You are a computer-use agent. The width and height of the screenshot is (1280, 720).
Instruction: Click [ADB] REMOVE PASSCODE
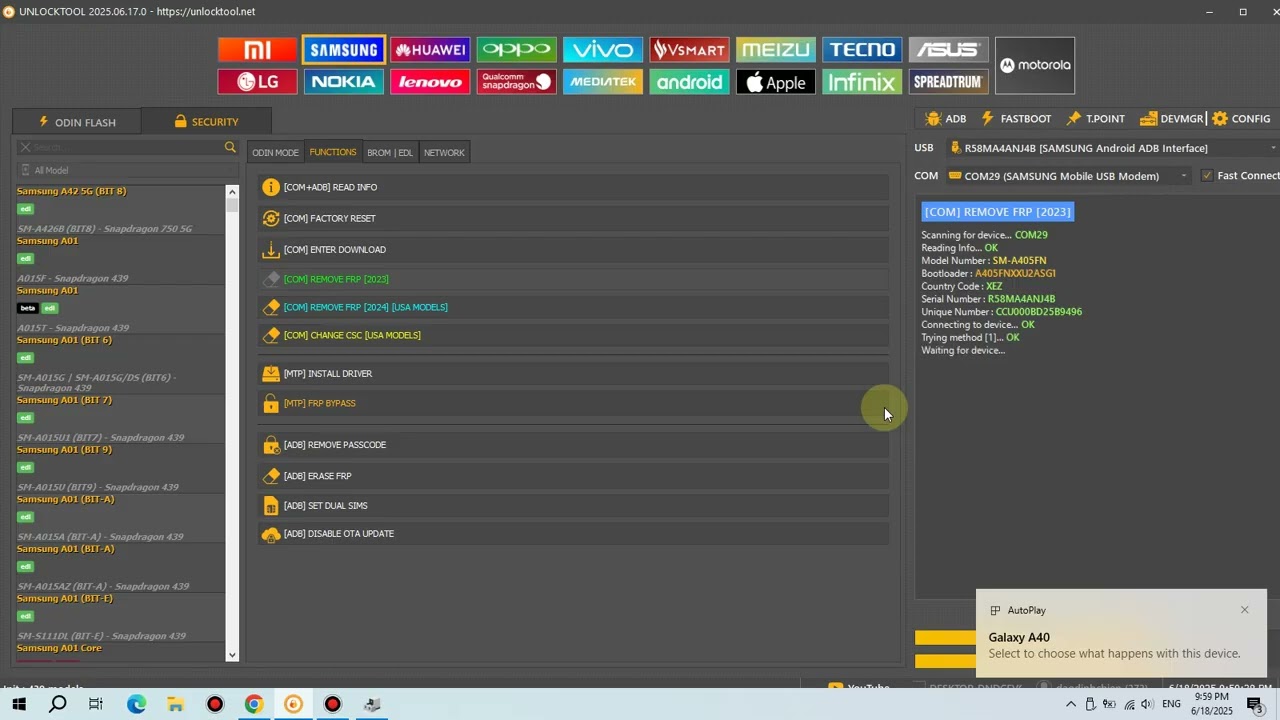(x=573, y=445)
